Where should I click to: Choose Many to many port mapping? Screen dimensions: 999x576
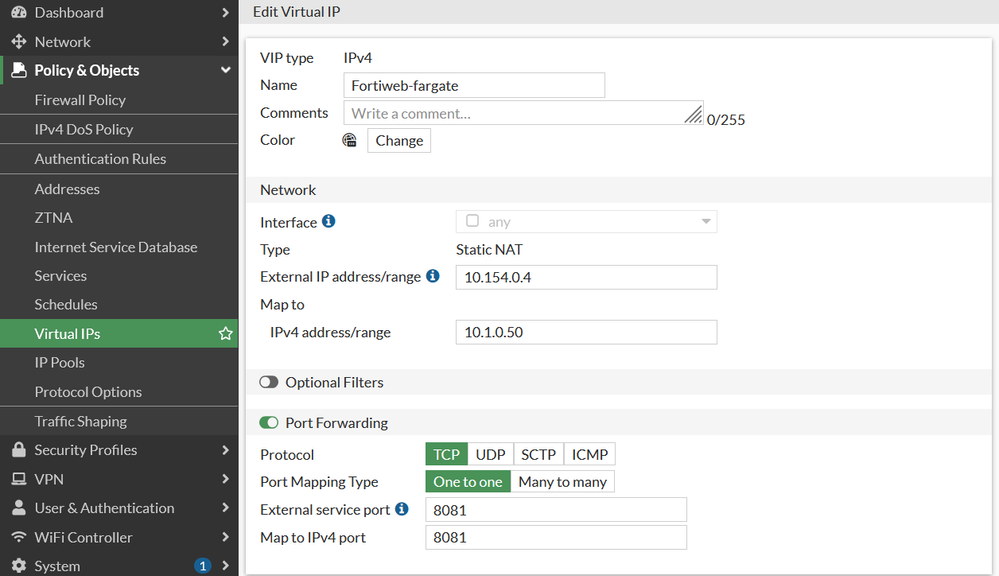pos(562,482)
